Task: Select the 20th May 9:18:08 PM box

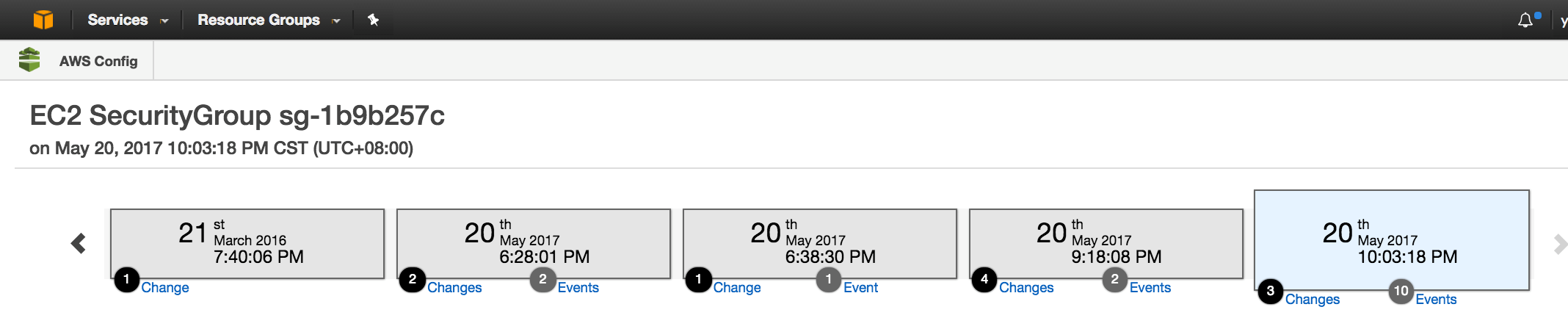Action: pos(1106,242)
